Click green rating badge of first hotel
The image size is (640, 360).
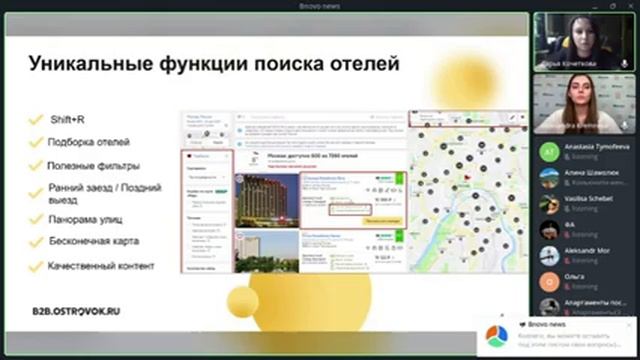(x=400, y=178)
